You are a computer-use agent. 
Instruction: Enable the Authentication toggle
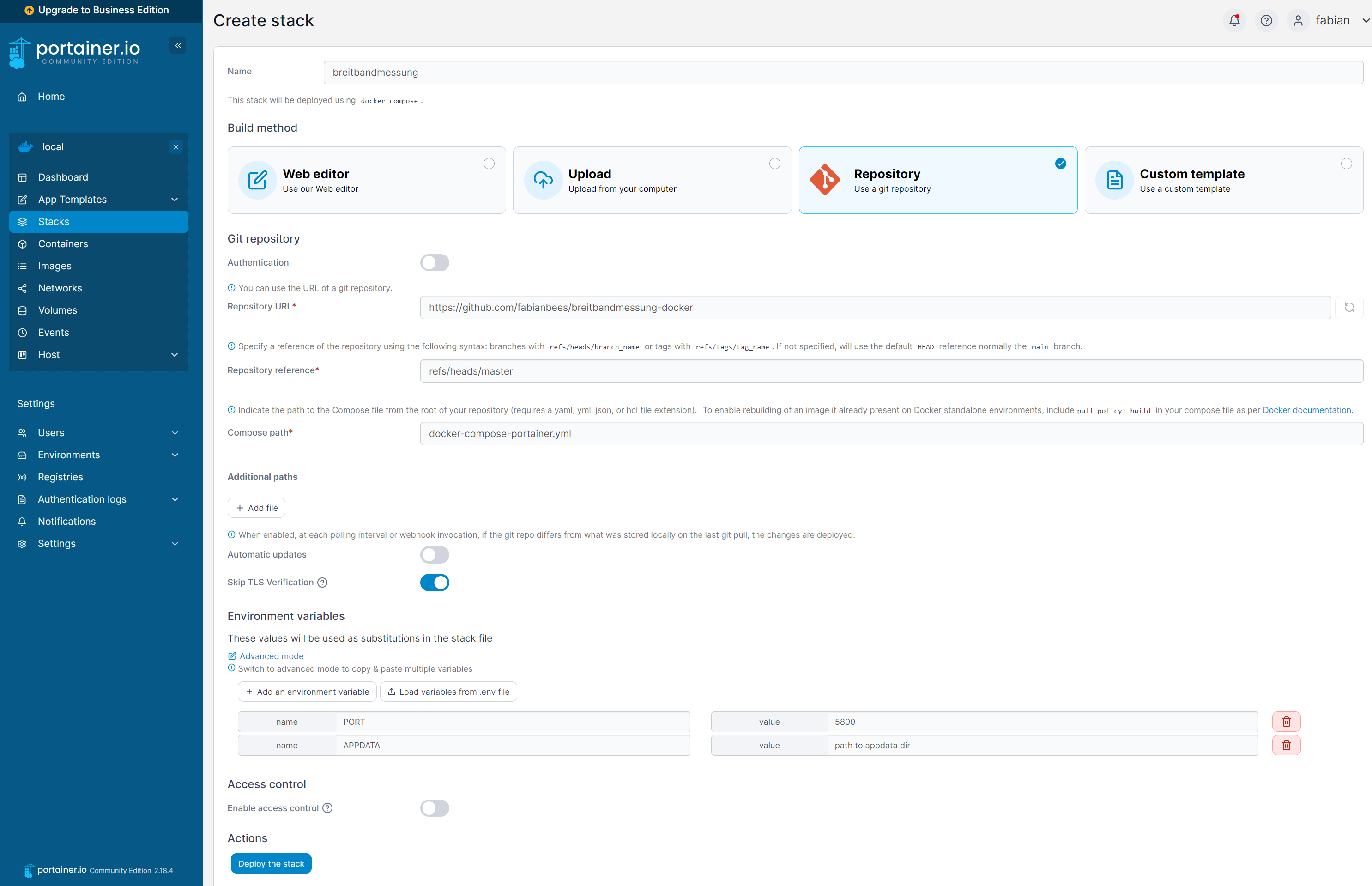pos(434,263)
